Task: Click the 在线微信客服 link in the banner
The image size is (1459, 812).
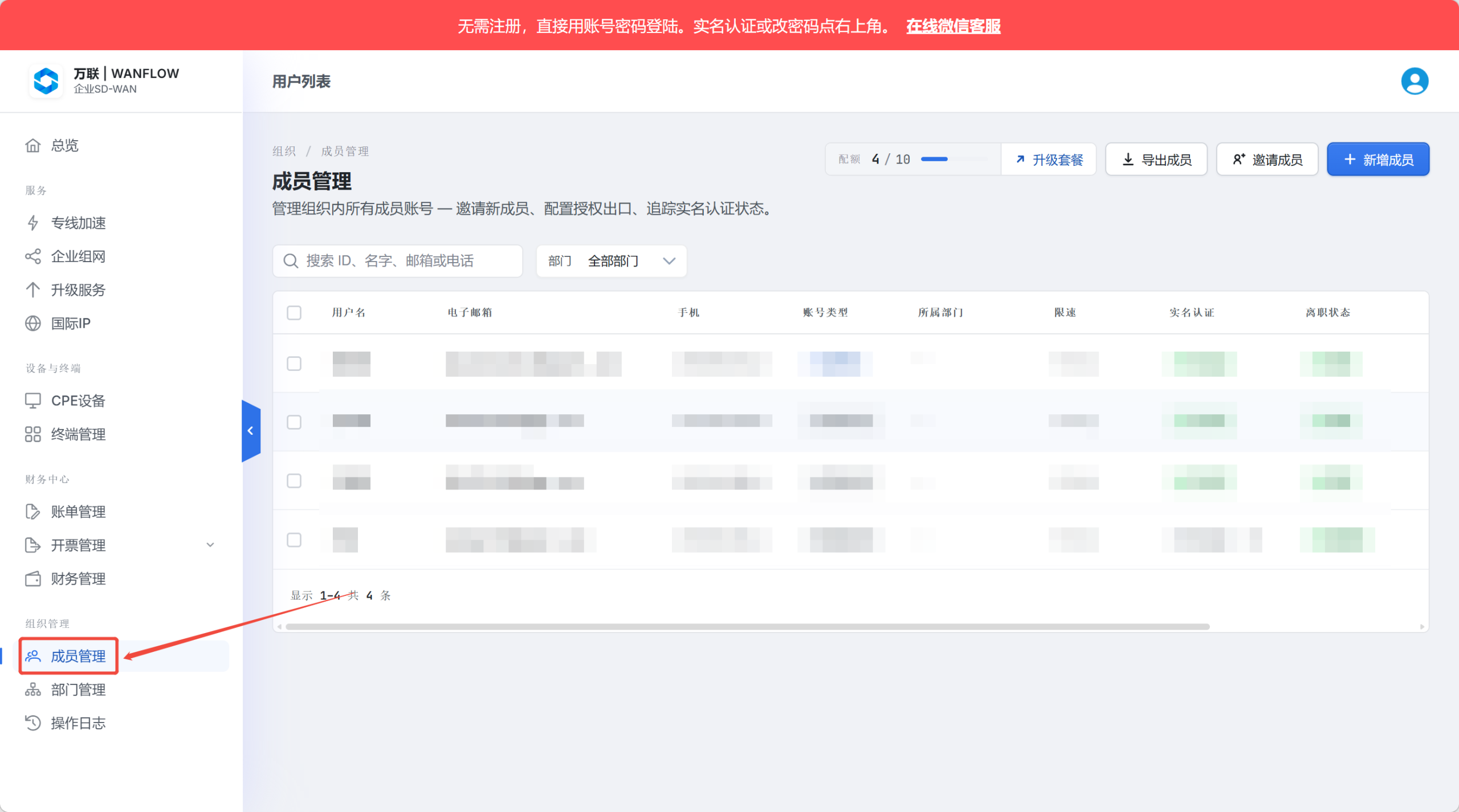Action: [953, 26]
